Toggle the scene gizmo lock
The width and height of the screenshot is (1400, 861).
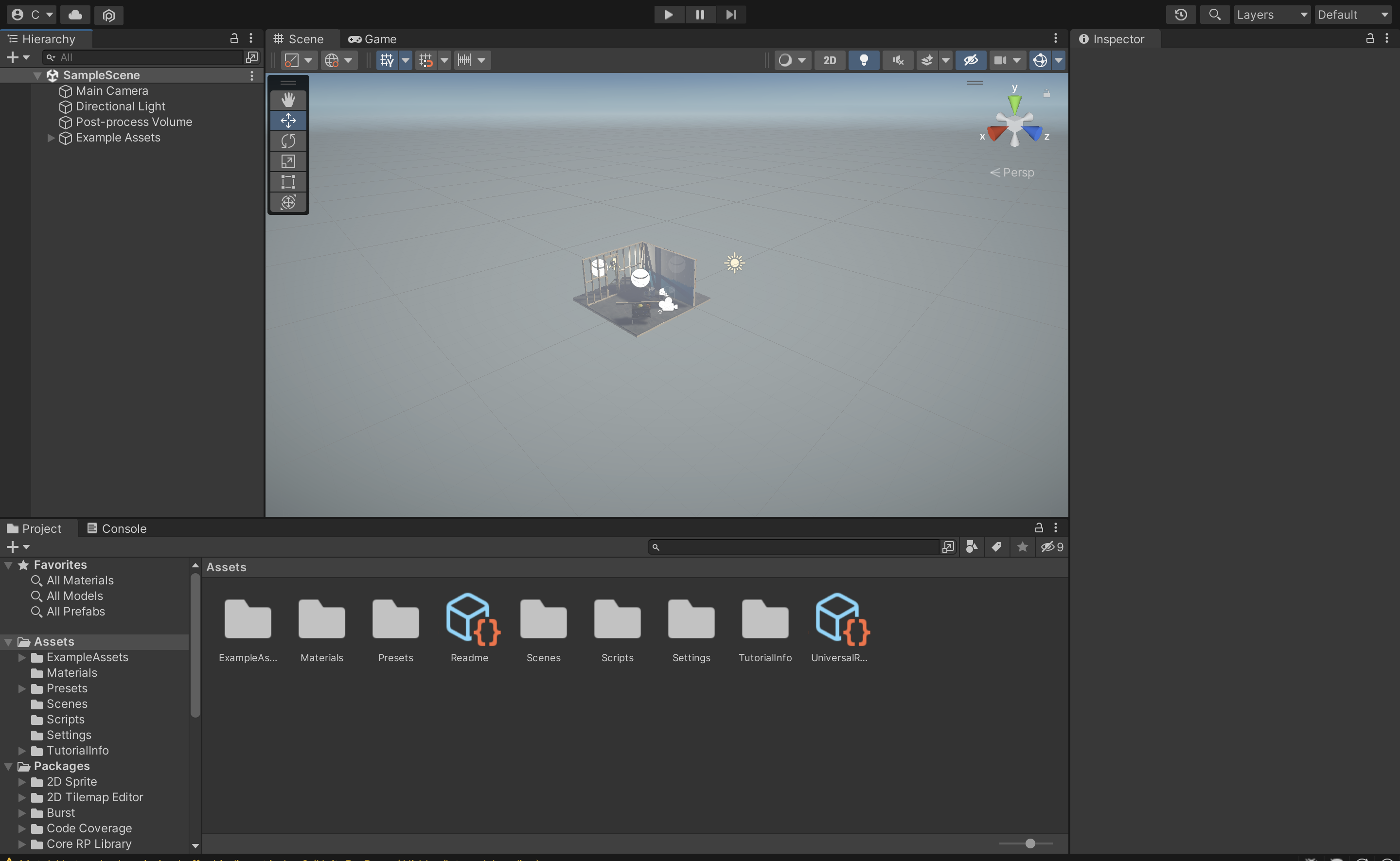coord(1046,93)
